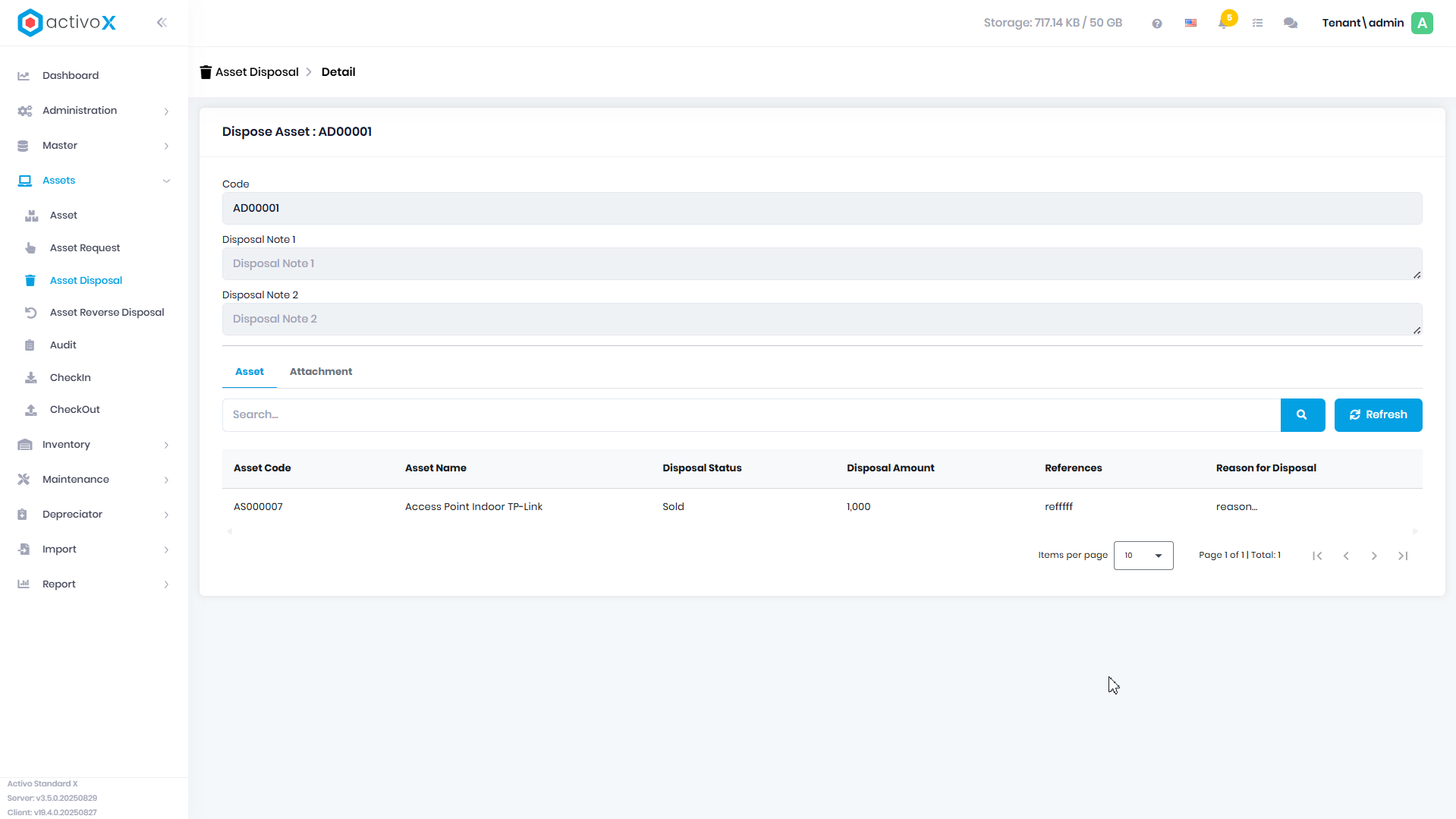
Task: Expand the Depreciator menu chevron
Action: 166,515
